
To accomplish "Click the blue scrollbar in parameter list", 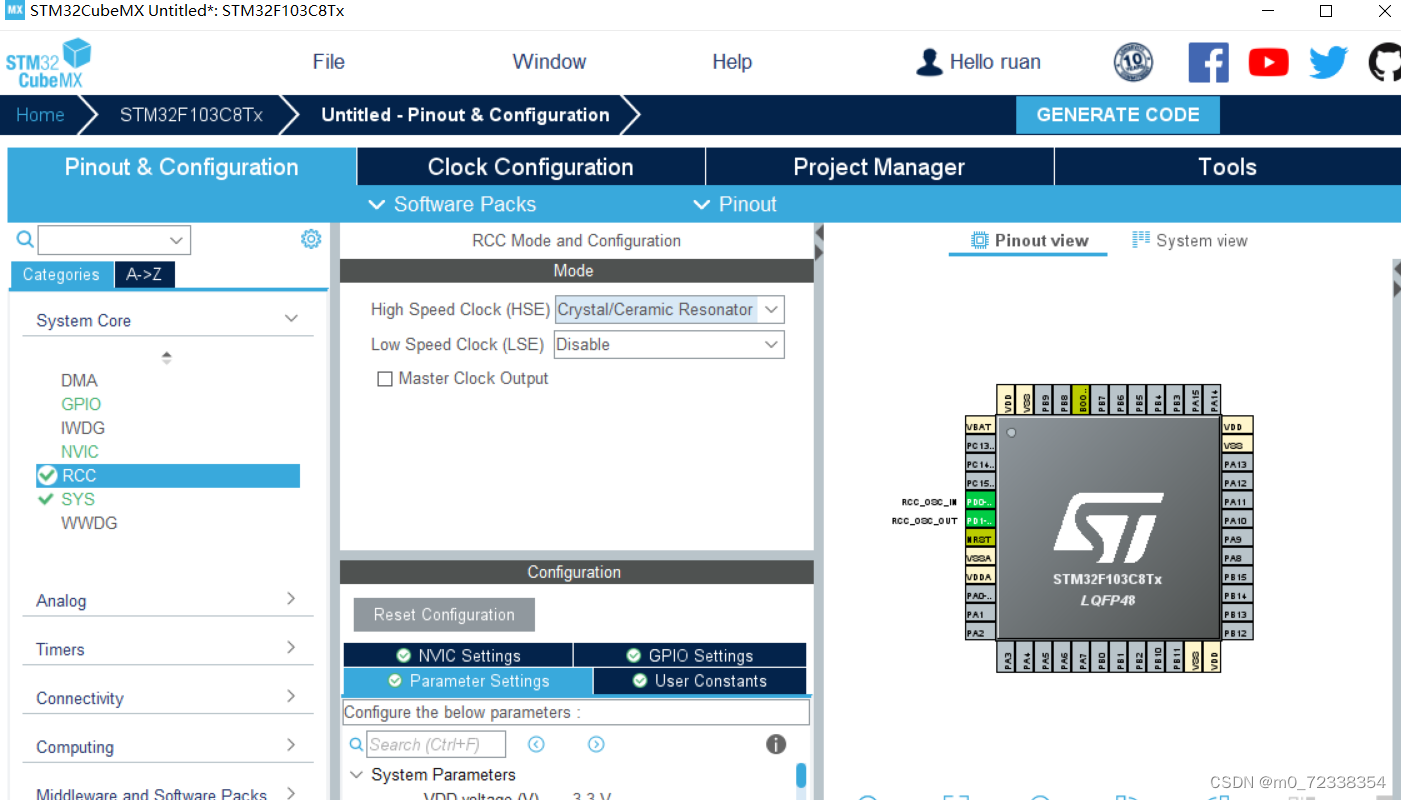I will tap(801, 777).
